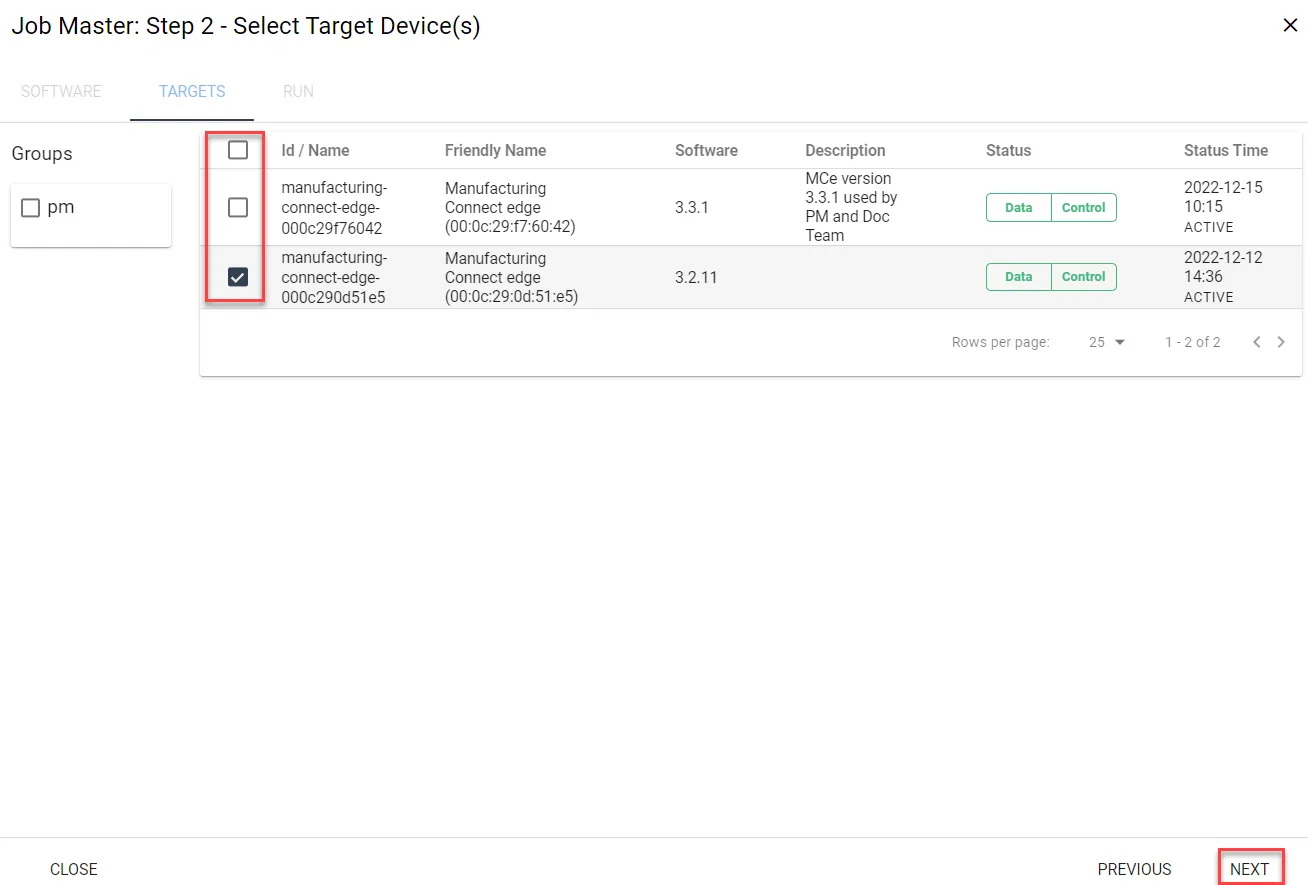
Task: Click software version 3.3.1 cell
Action: [x=692, y=208]
